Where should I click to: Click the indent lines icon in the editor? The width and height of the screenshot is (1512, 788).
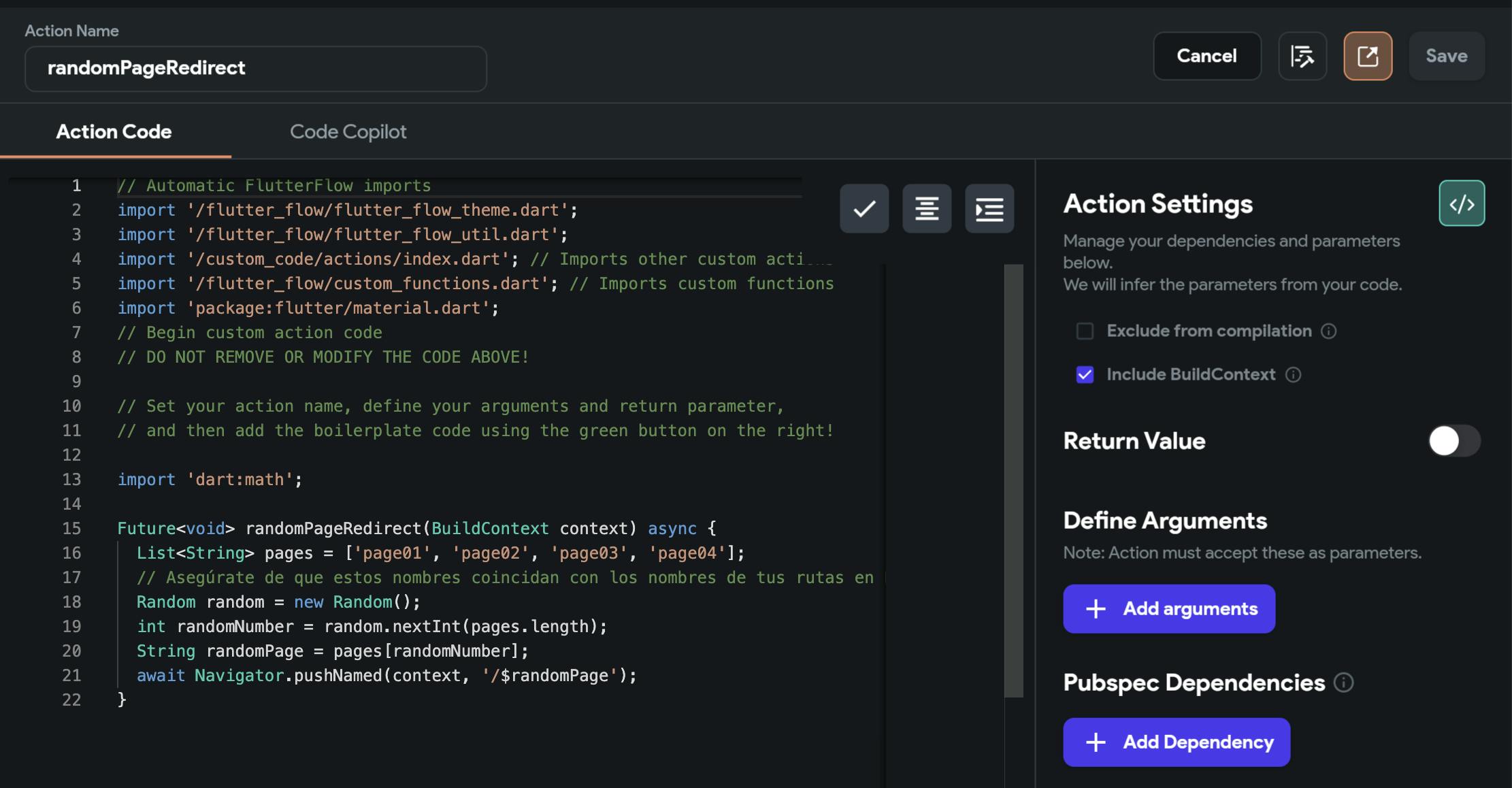pyautogui.click(x=989, y=208)
